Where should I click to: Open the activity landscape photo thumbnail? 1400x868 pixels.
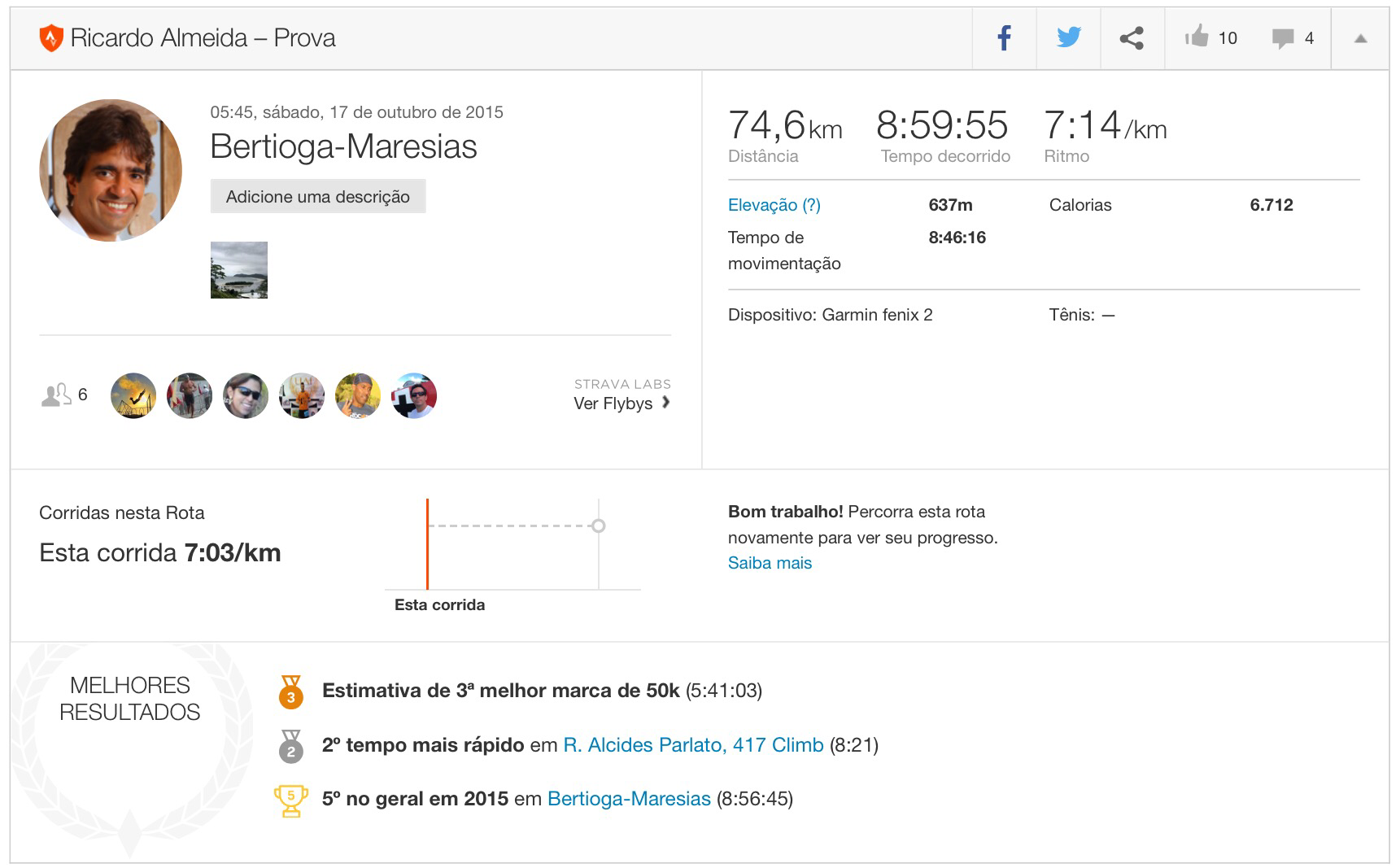coord(239,270)
